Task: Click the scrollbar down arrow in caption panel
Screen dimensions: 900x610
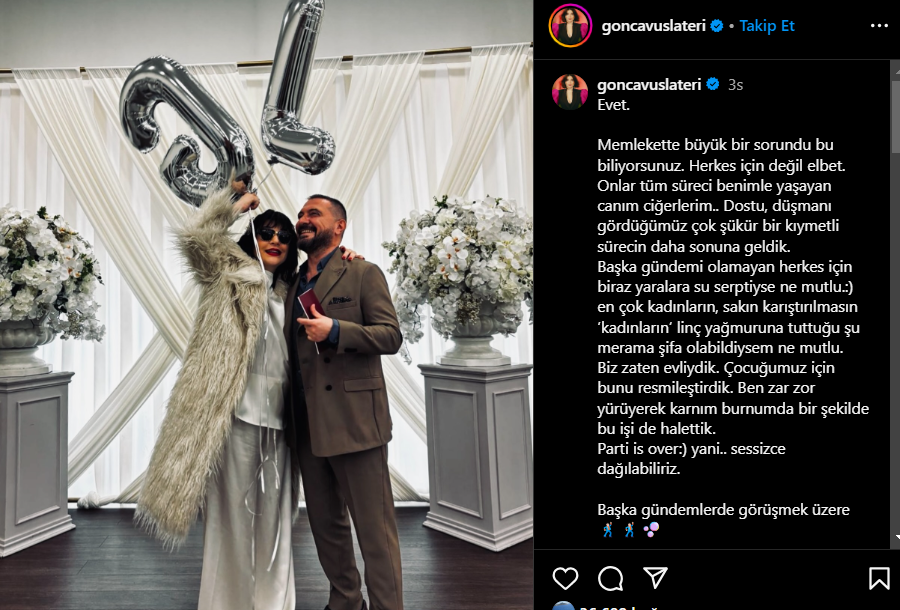Action: click(x=895, y=538)
